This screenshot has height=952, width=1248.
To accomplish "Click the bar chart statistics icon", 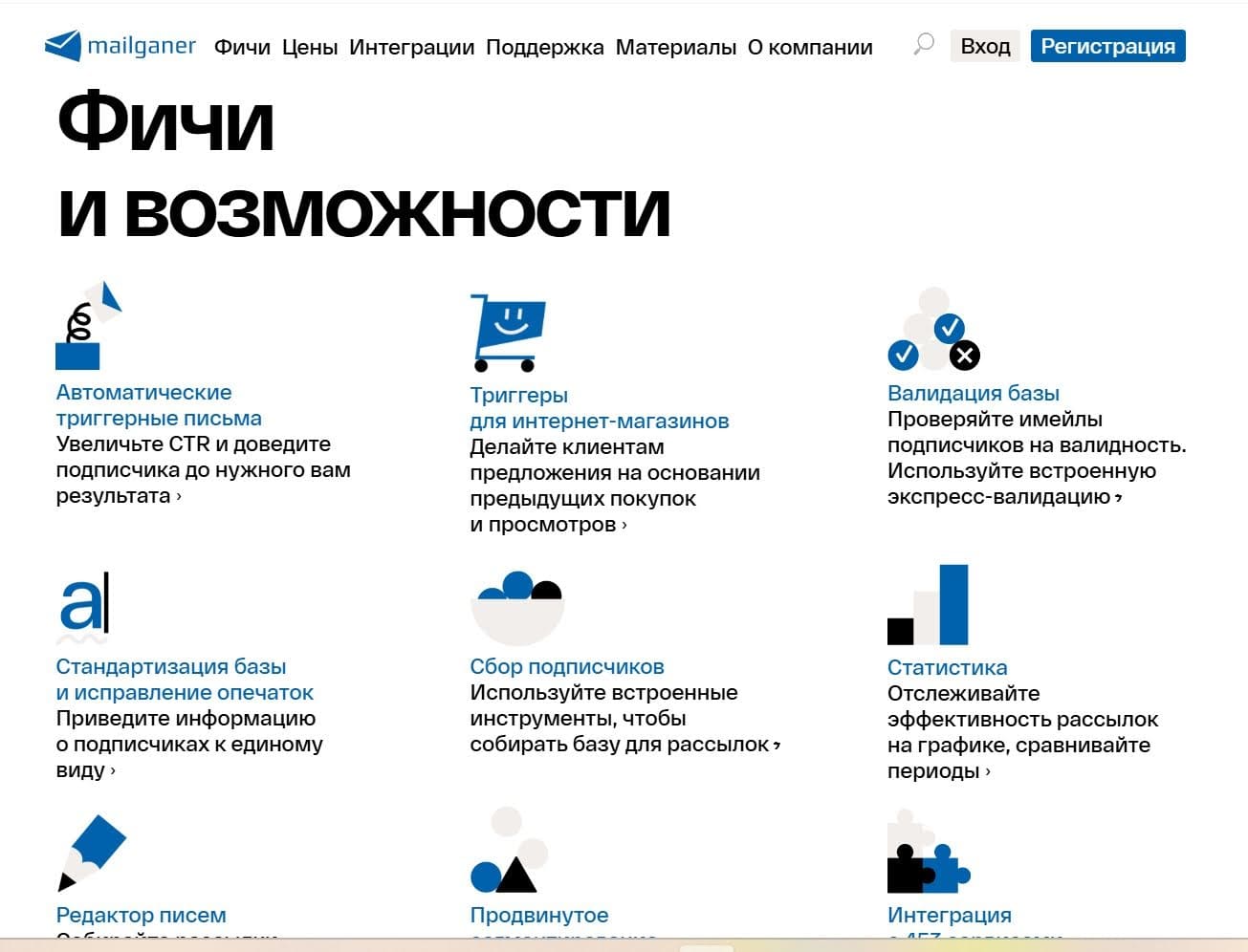I will point(928,605).
